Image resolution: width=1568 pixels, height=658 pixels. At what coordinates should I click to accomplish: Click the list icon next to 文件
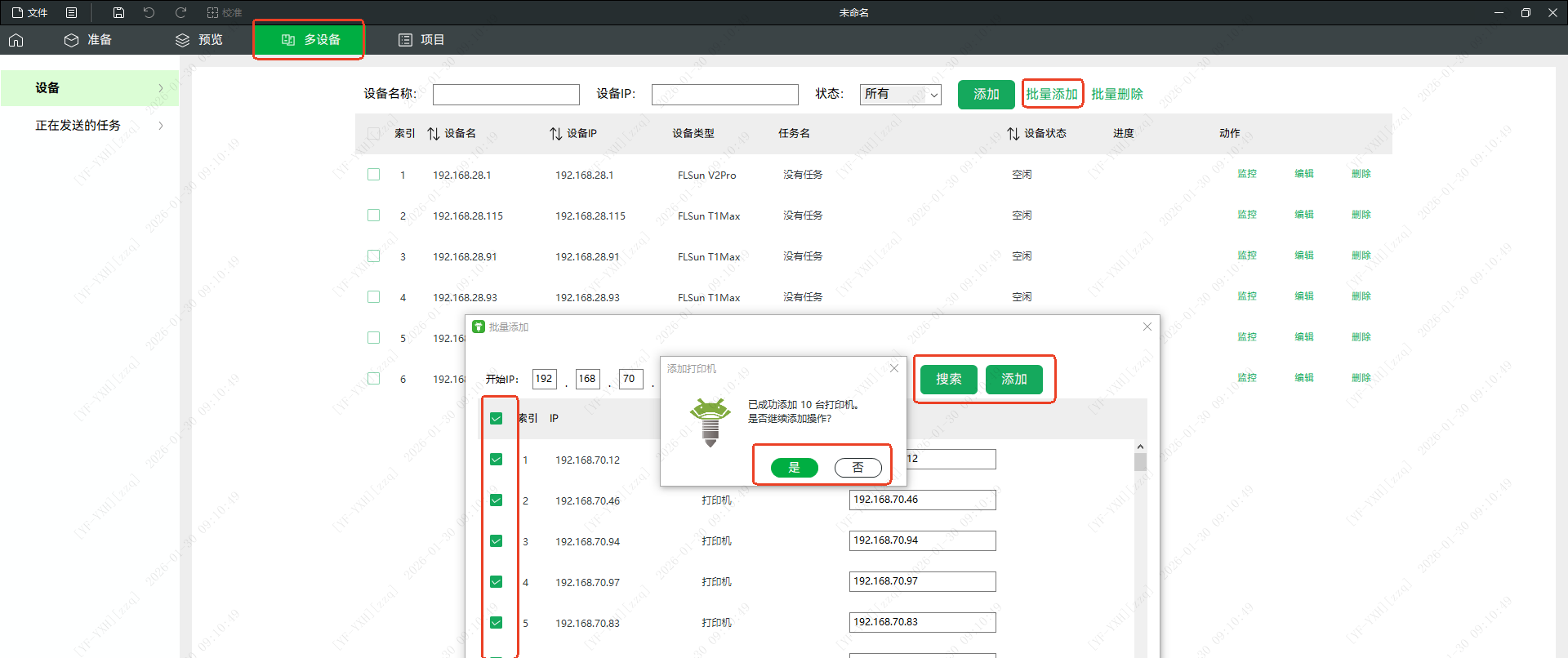pos(72,12)
